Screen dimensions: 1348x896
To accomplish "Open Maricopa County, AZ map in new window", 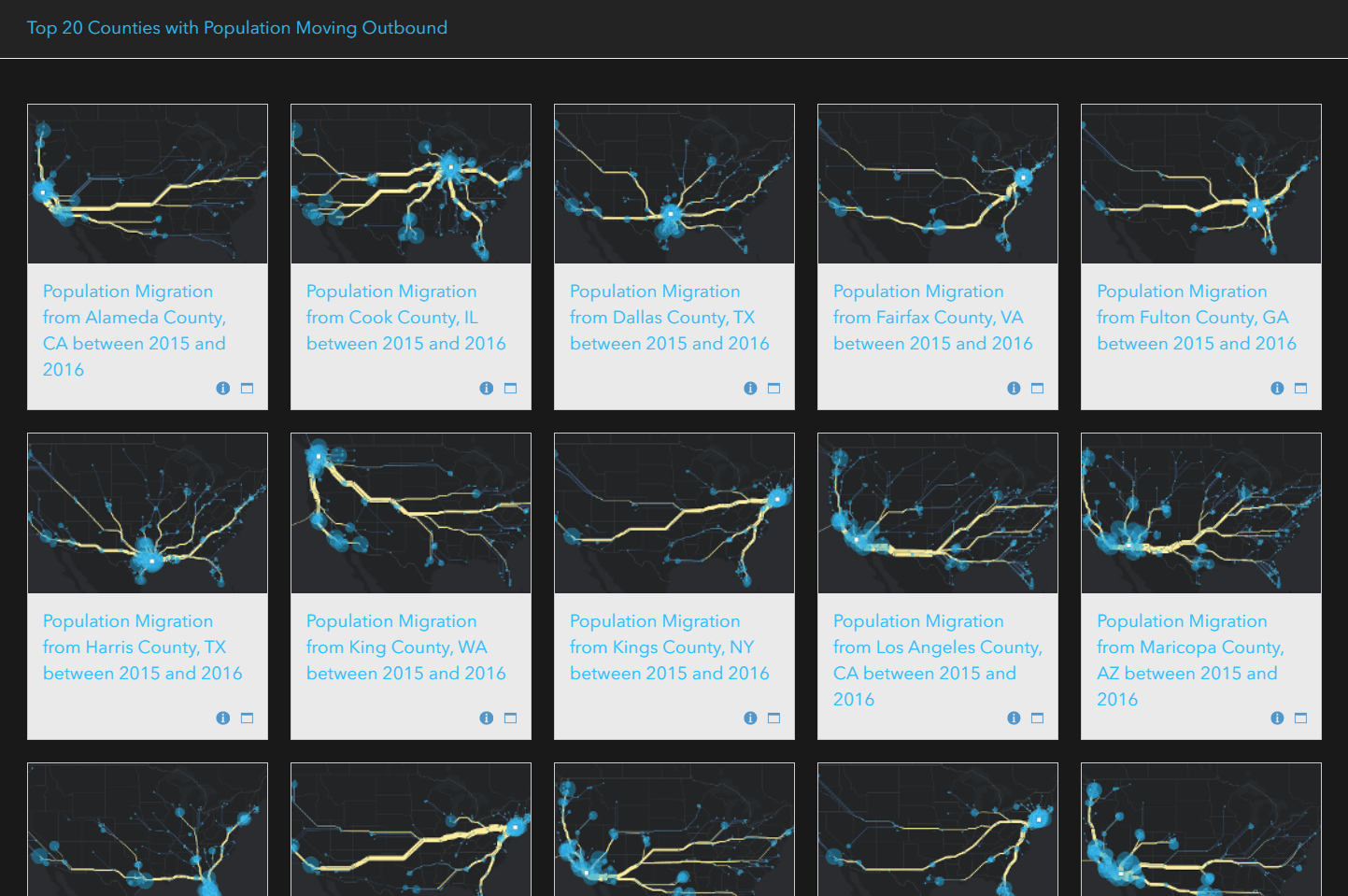I will [x=1301, y=718].
